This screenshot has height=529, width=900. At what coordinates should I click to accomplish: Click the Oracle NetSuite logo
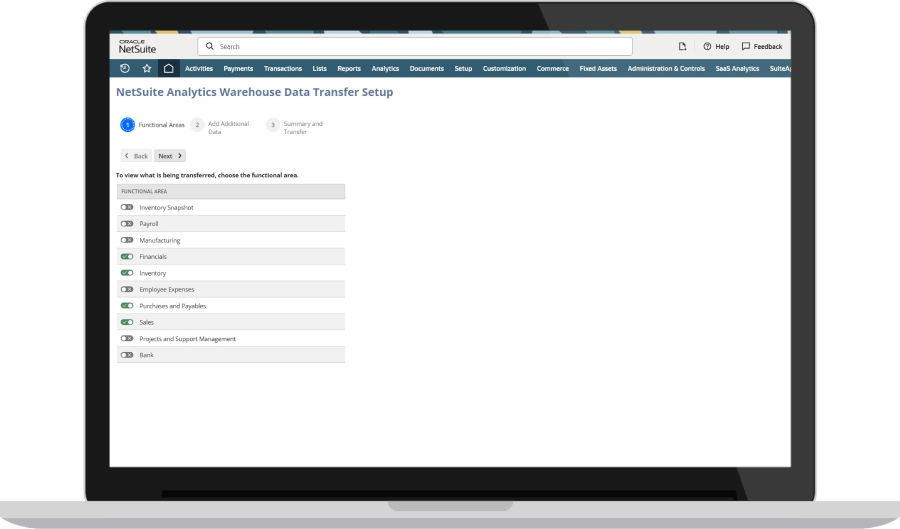click(x=136, y=46)
